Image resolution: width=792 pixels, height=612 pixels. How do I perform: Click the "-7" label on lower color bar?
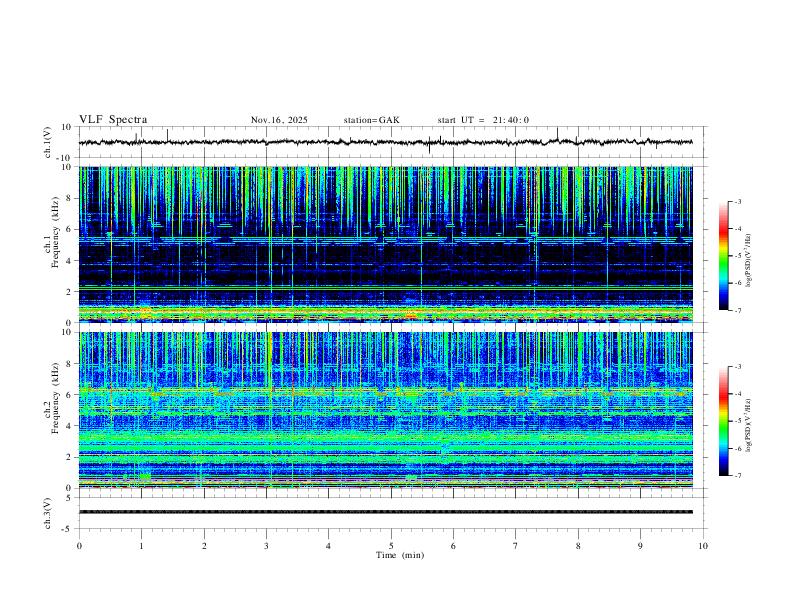click(x=738, y=475)
